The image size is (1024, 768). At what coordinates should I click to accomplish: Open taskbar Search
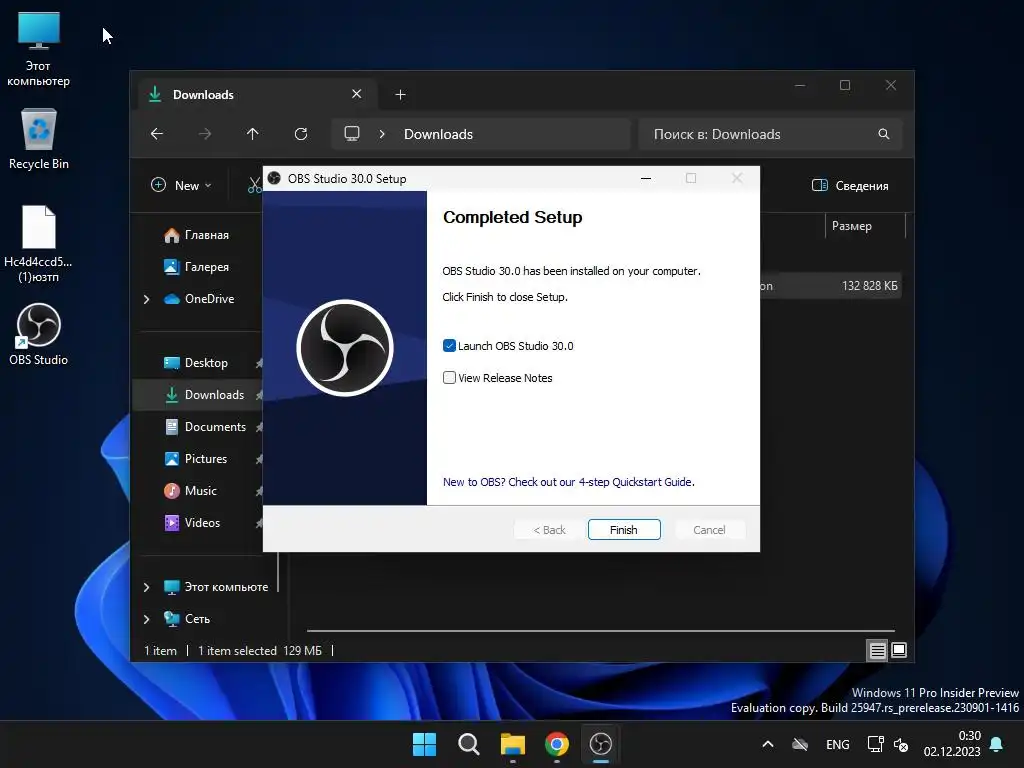tap(469, 744)
